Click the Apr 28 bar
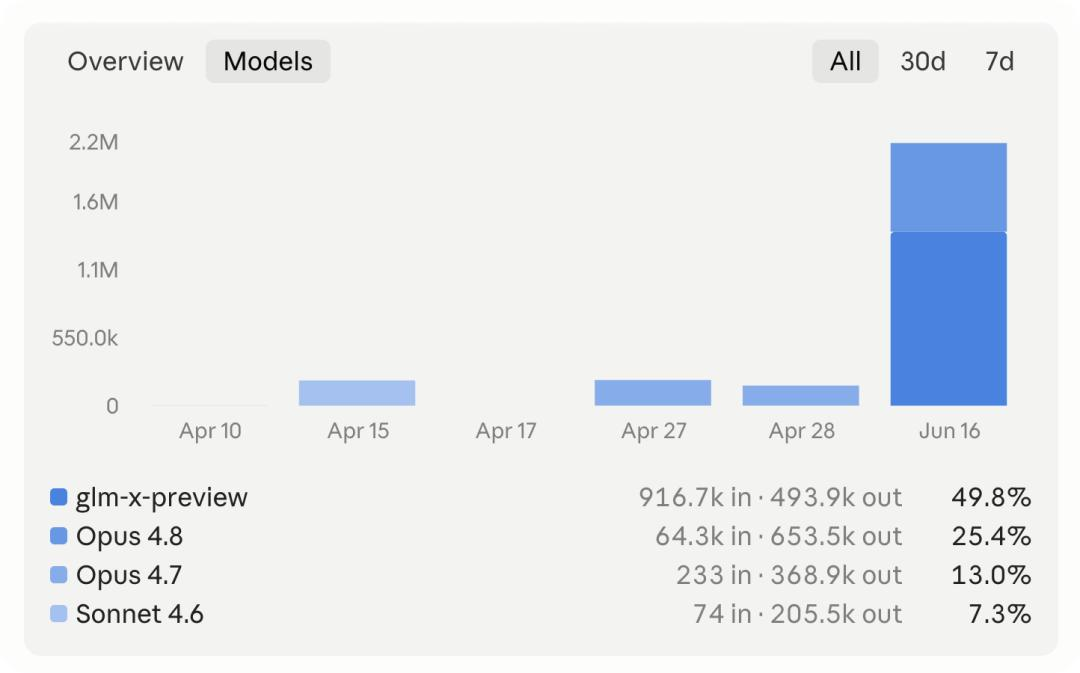 pyautogui.click(x=800, y=395)
